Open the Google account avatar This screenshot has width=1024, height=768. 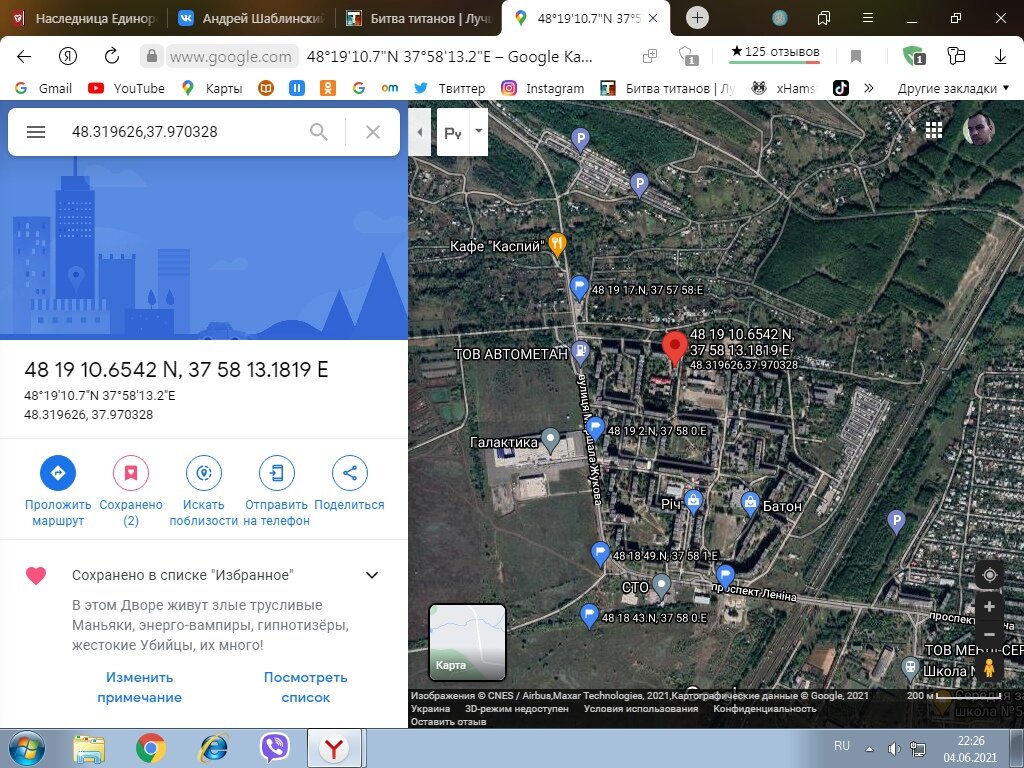coord(978,129)
